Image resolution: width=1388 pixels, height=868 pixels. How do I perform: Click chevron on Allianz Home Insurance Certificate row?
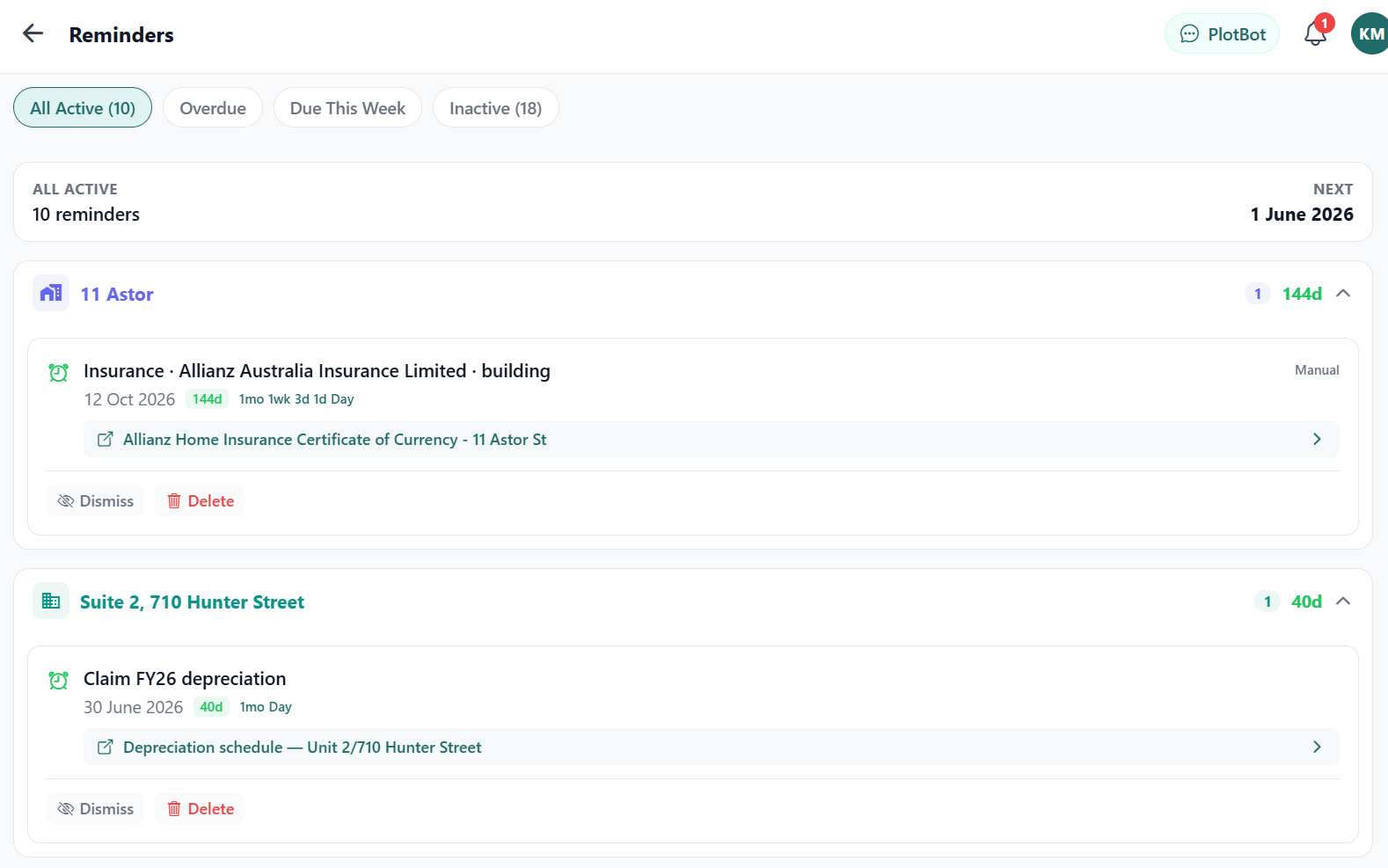click(x=1317, y=439)
